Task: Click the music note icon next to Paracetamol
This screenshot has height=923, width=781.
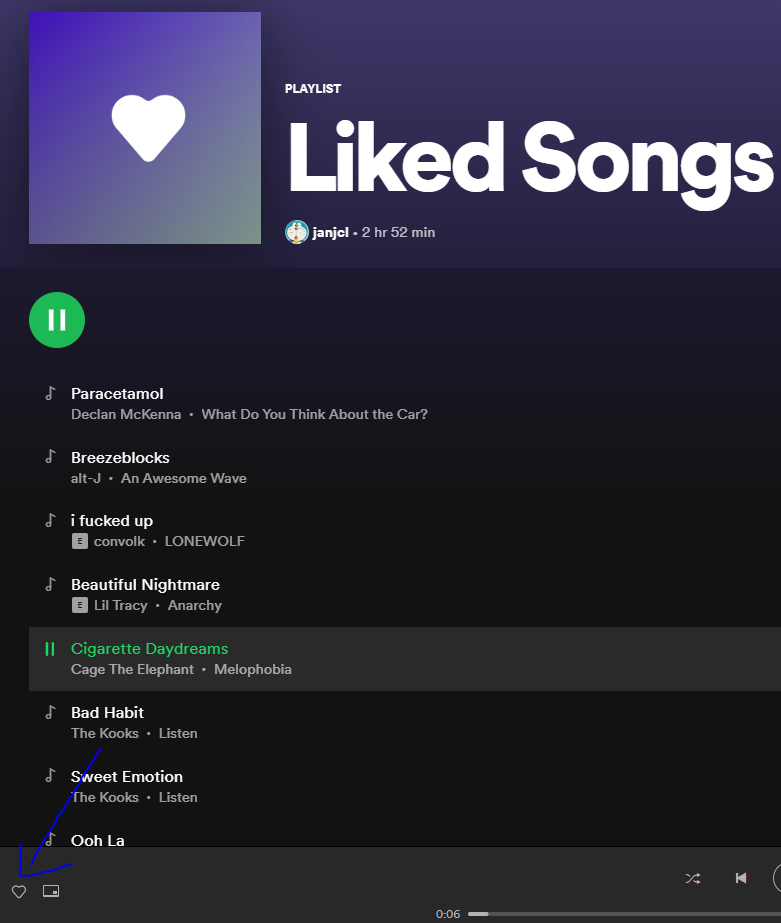Action: click(51, 393)
